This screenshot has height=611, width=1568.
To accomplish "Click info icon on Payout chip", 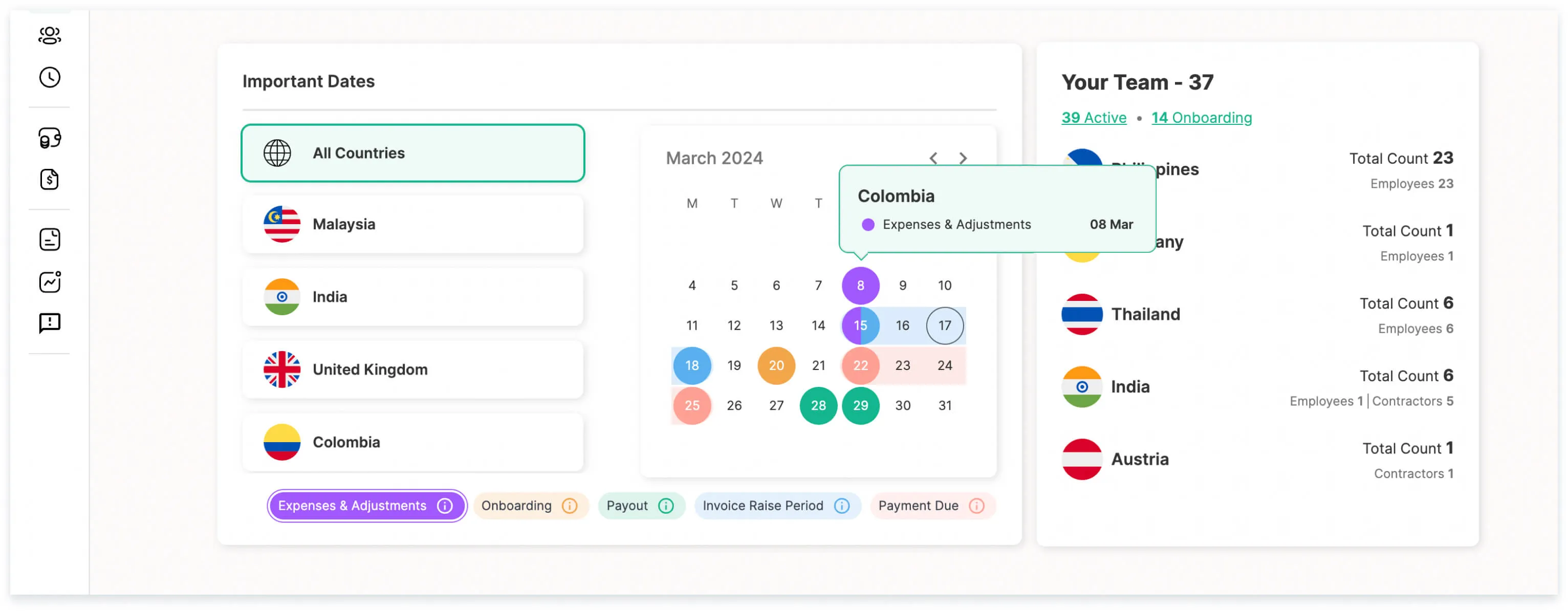I will click(666, 506).
